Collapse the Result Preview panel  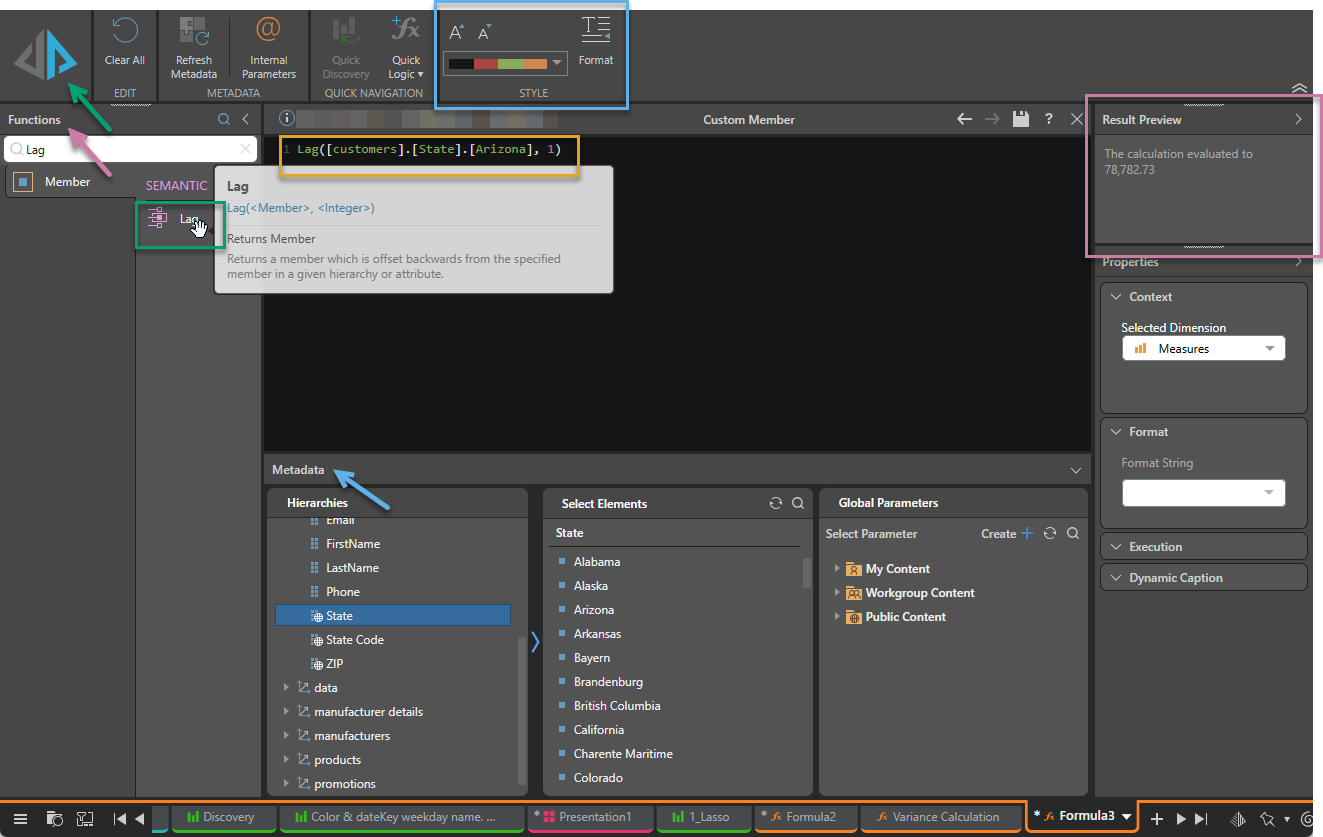1298,119
